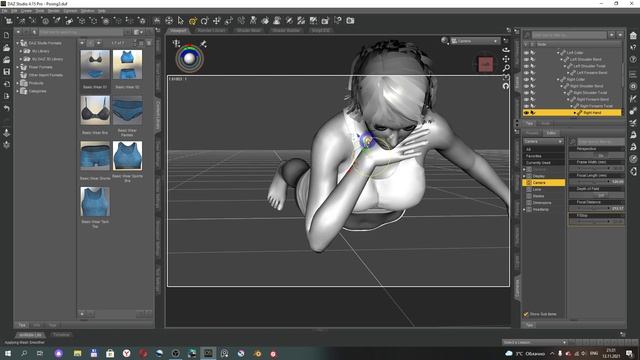The image size is (640, 360).
Task: Expand the Categories tree node
Action: tap(18, 91)
